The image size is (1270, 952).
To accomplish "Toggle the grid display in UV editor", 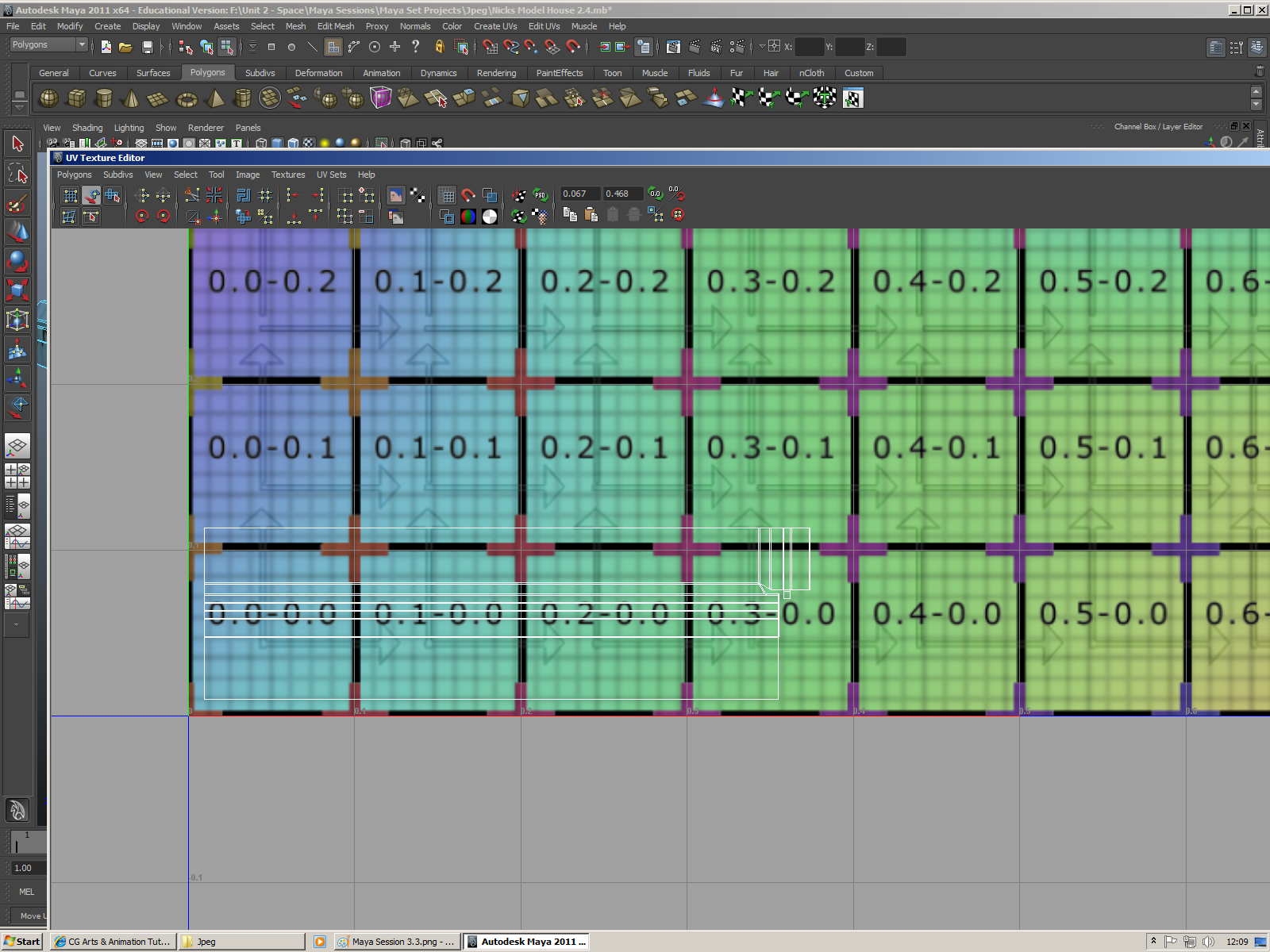I will (447, 194).
